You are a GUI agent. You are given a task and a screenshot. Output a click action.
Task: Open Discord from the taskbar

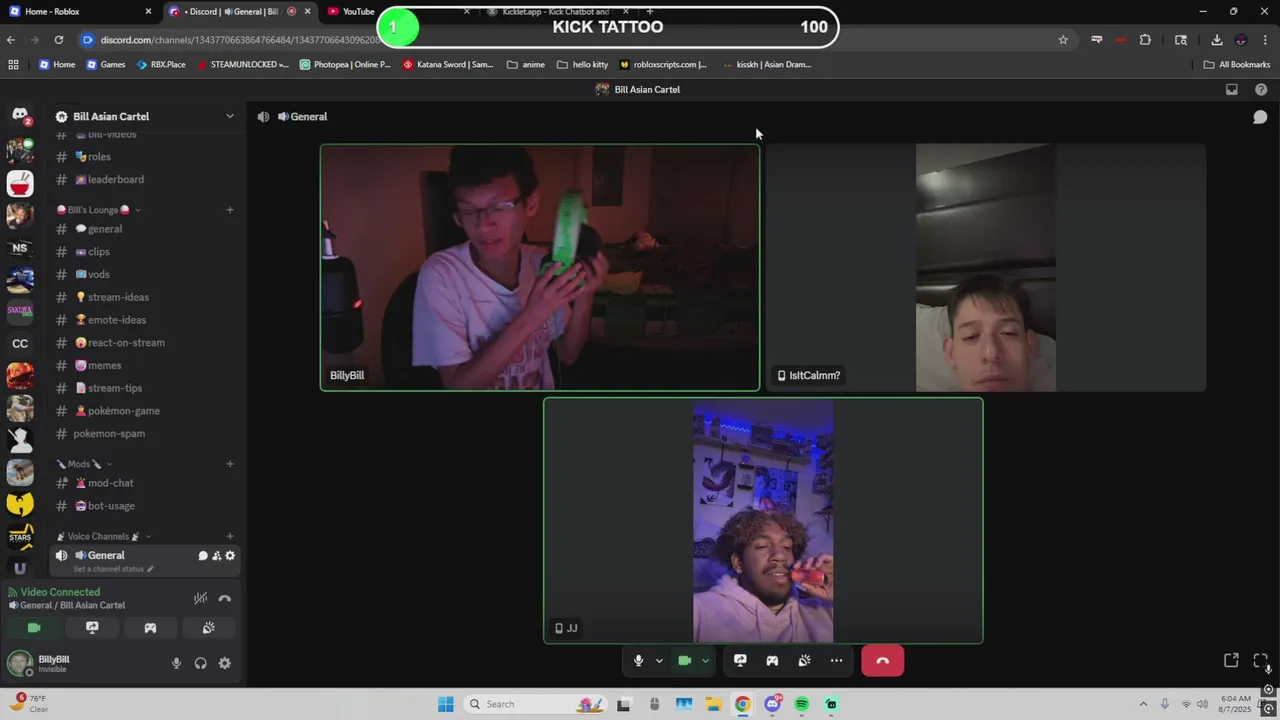point(772,704)
